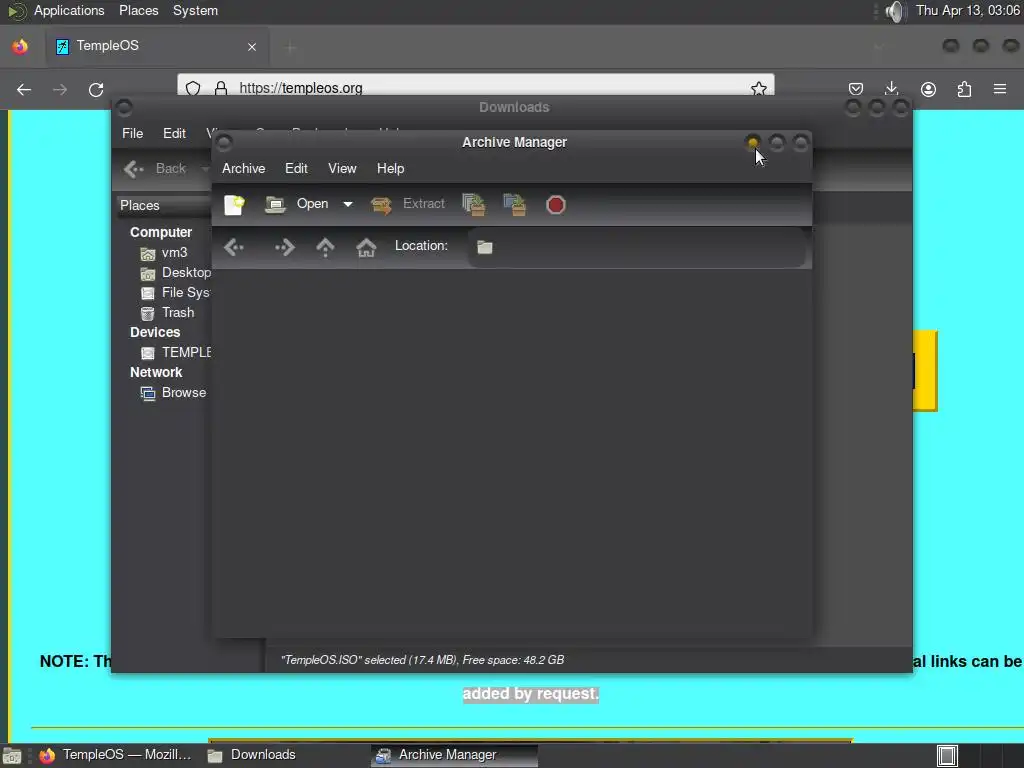Go to home location in Archive Manager
Viewport: 1024px width, 768px height.
[x=366, y=247]
